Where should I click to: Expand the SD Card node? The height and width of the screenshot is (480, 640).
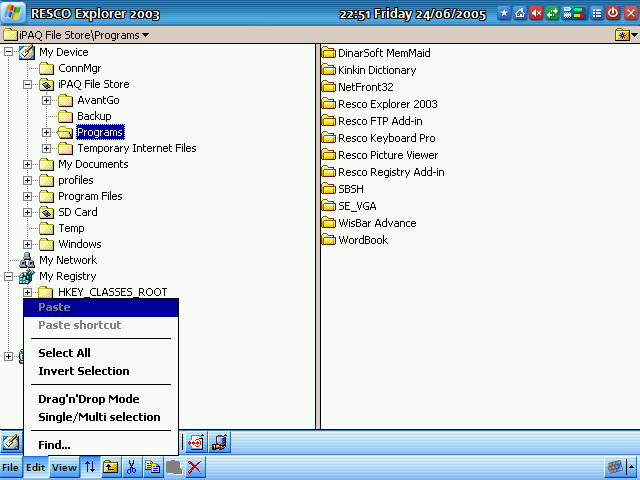coord(27,212)
